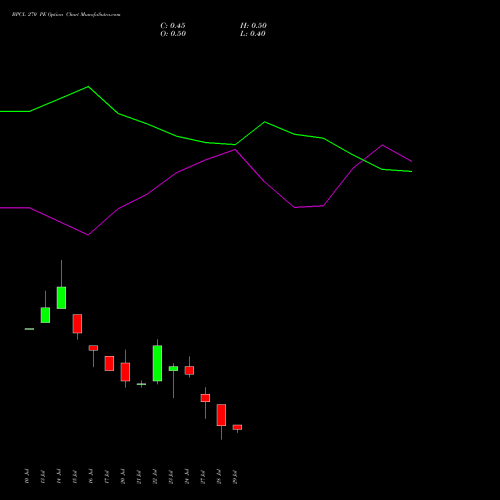Select the green candle on 13 Jul

coord(45,315)
